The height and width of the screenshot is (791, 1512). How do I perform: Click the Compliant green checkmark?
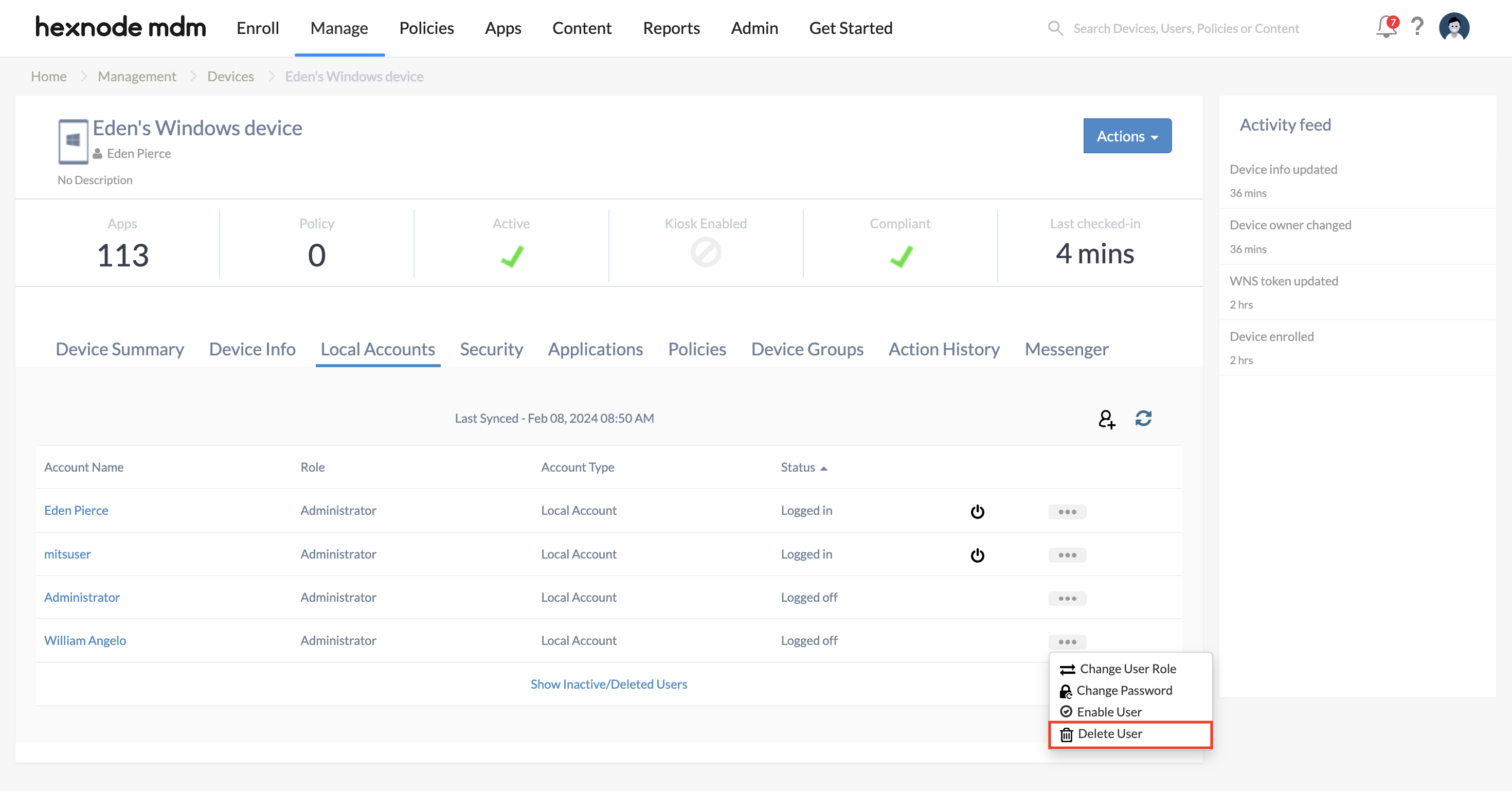901,256
